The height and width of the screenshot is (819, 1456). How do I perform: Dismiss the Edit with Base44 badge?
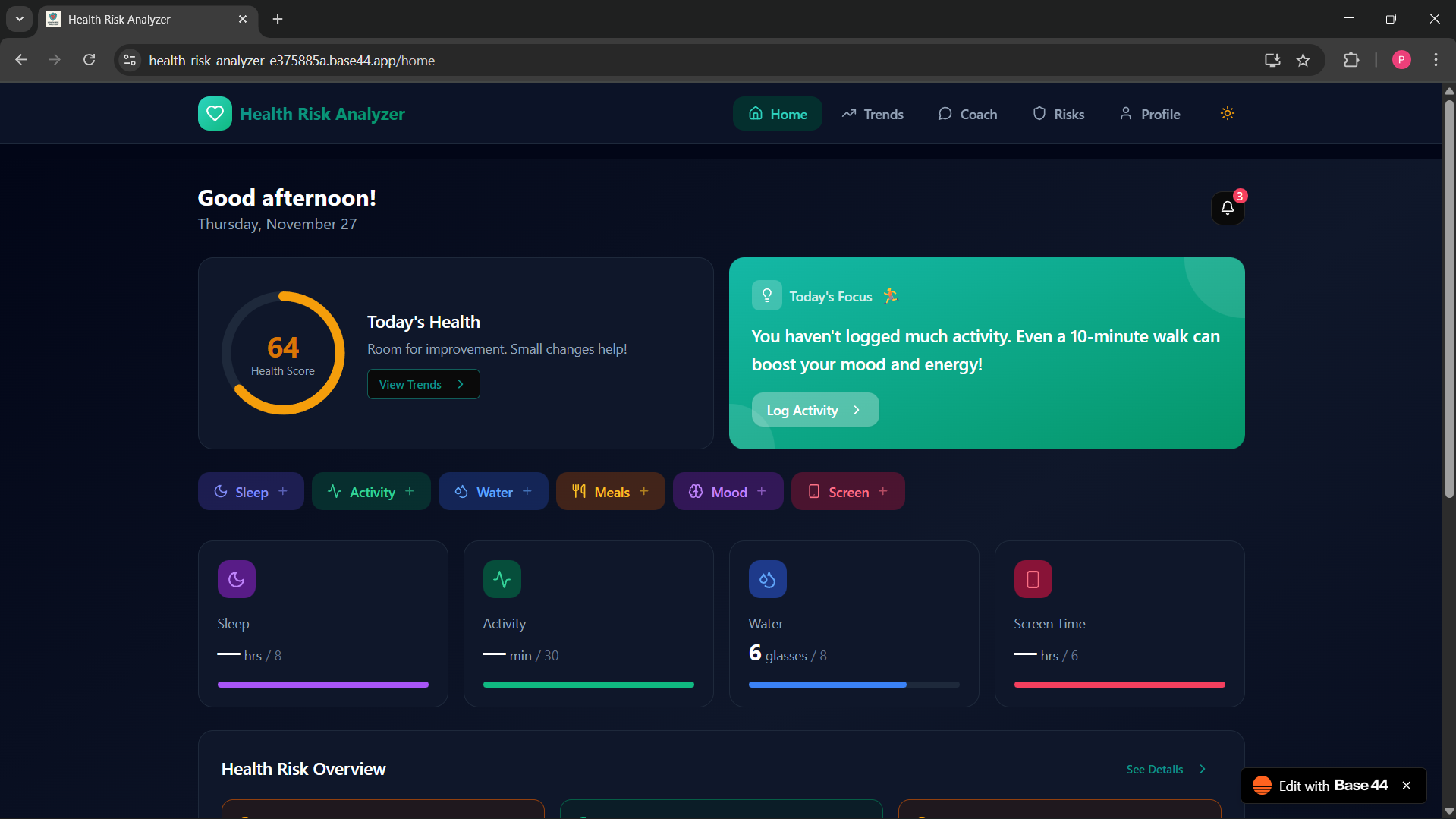(x=1407, y=786)
